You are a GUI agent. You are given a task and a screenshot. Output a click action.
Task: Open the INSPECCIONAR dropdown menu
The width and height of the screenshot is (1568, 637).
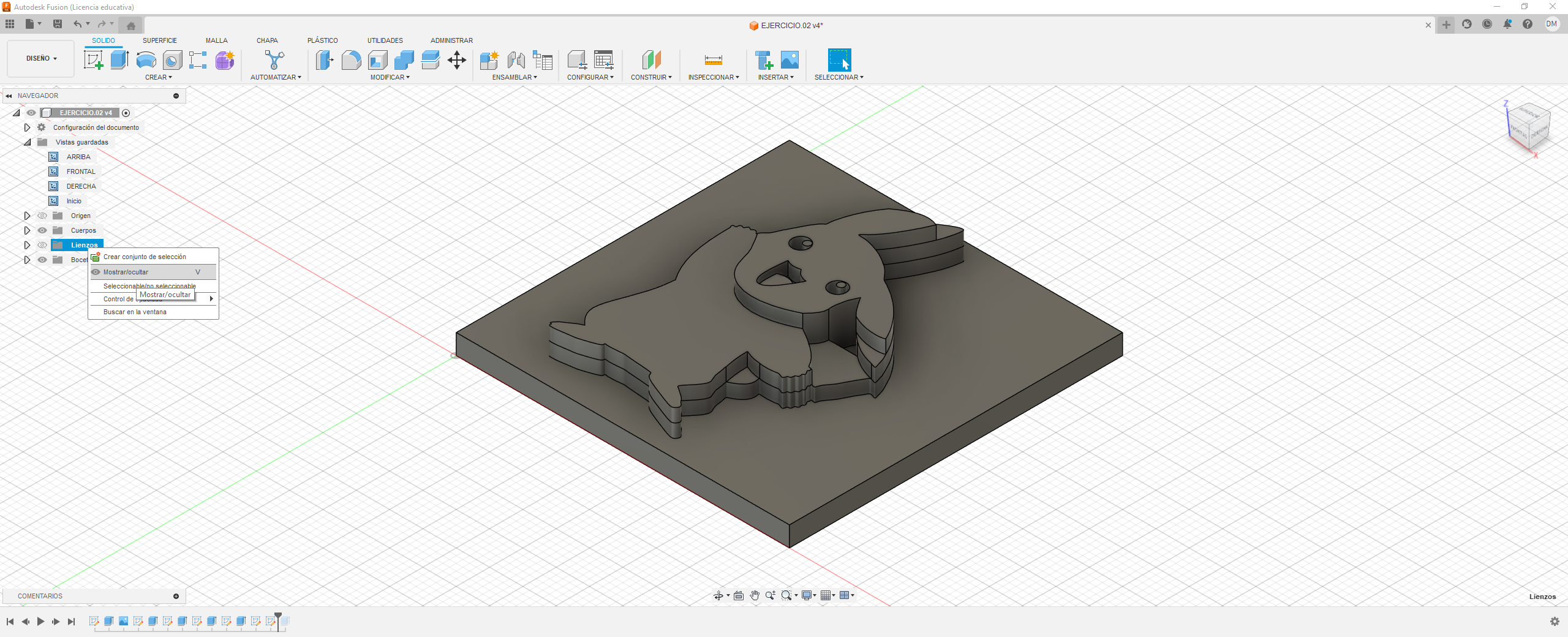[x=714, y=77]
